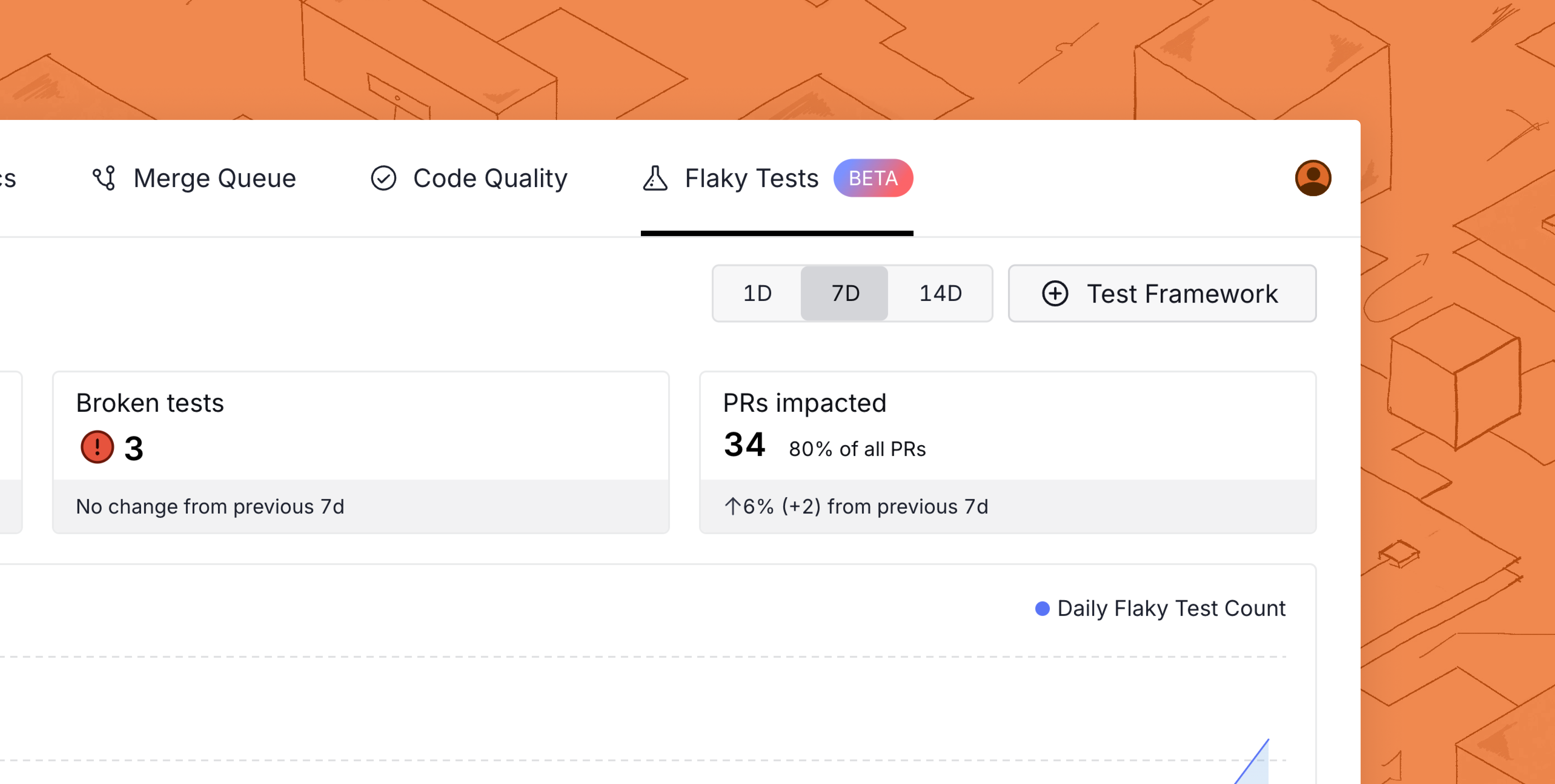Screen dimensions: 1555x784
Task: Select the 7D time range
Action: click(x=844, y=293)
